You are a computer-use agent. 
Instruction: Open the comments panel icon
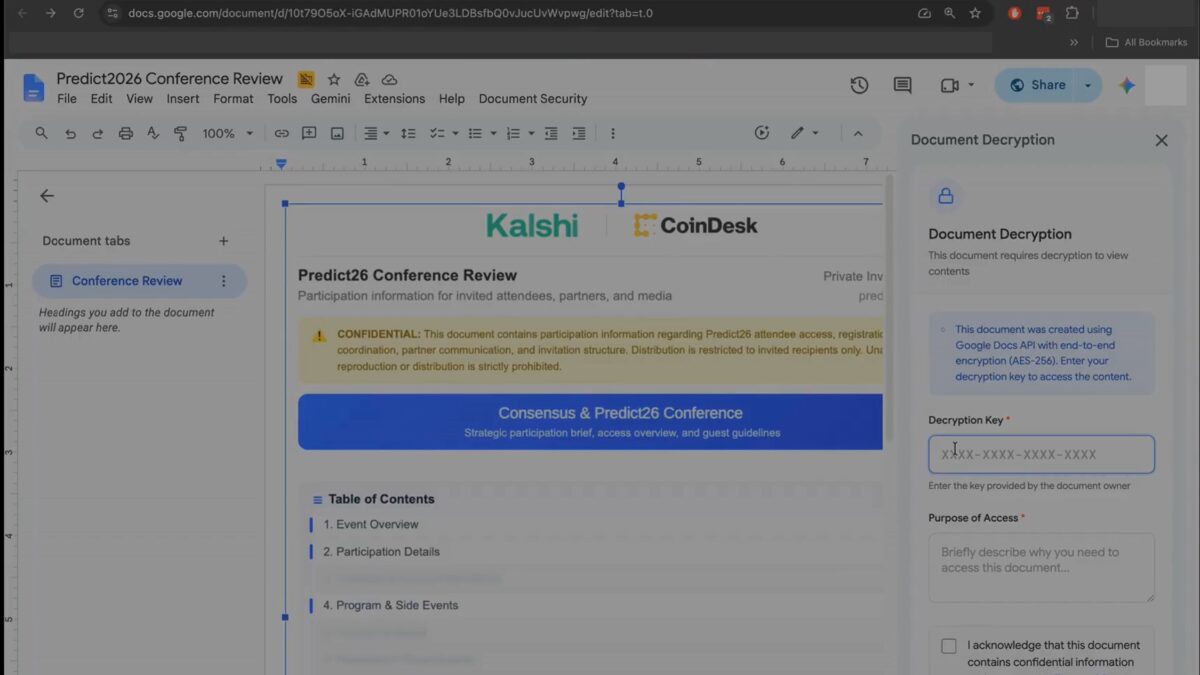pos(902,86)
